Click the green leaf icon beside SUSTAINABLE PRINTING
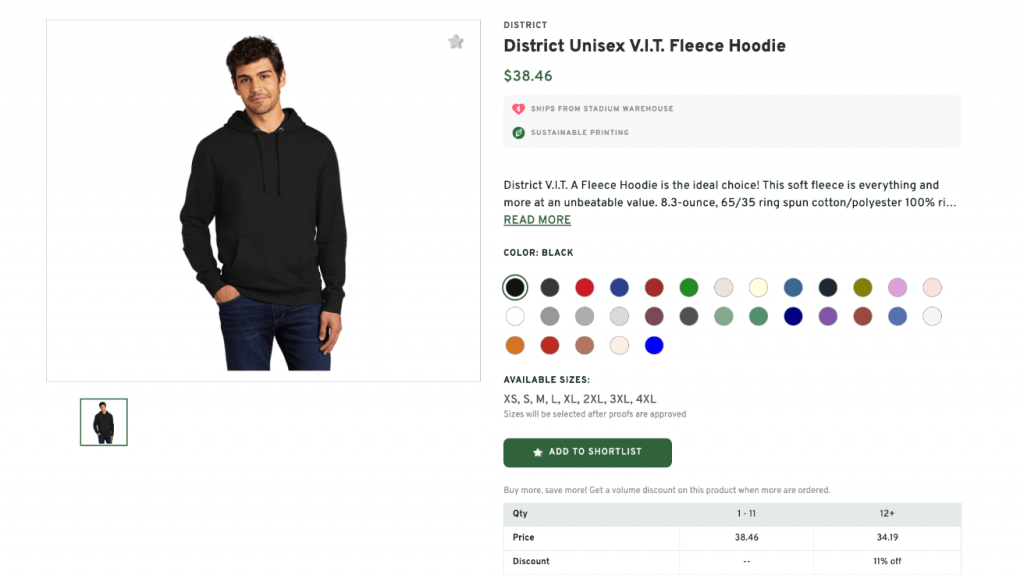The height and width of the screenshot is (582, 1024). coord(518,132)
